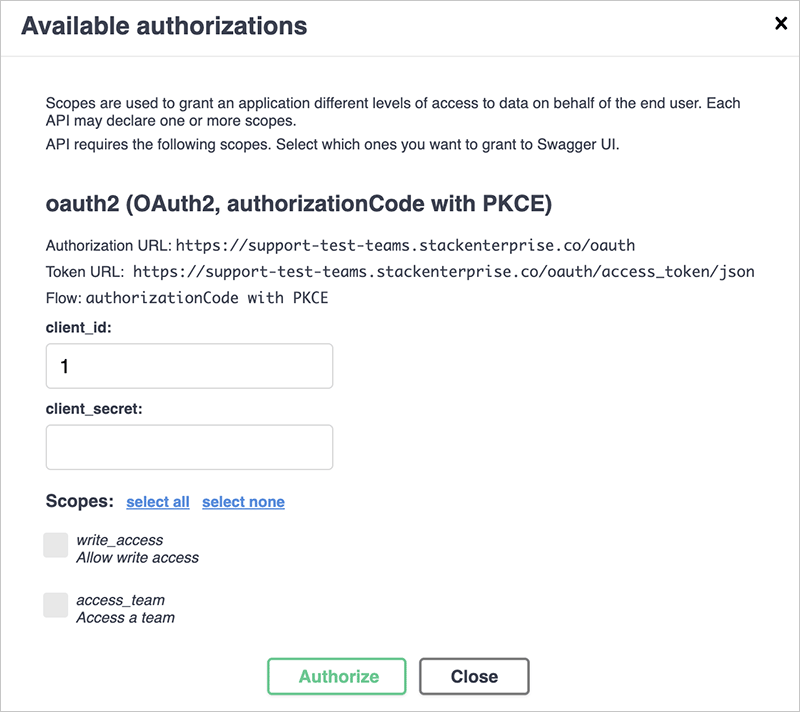Click the client_id input field
The image size is (800, 712).
coord(189,366)
